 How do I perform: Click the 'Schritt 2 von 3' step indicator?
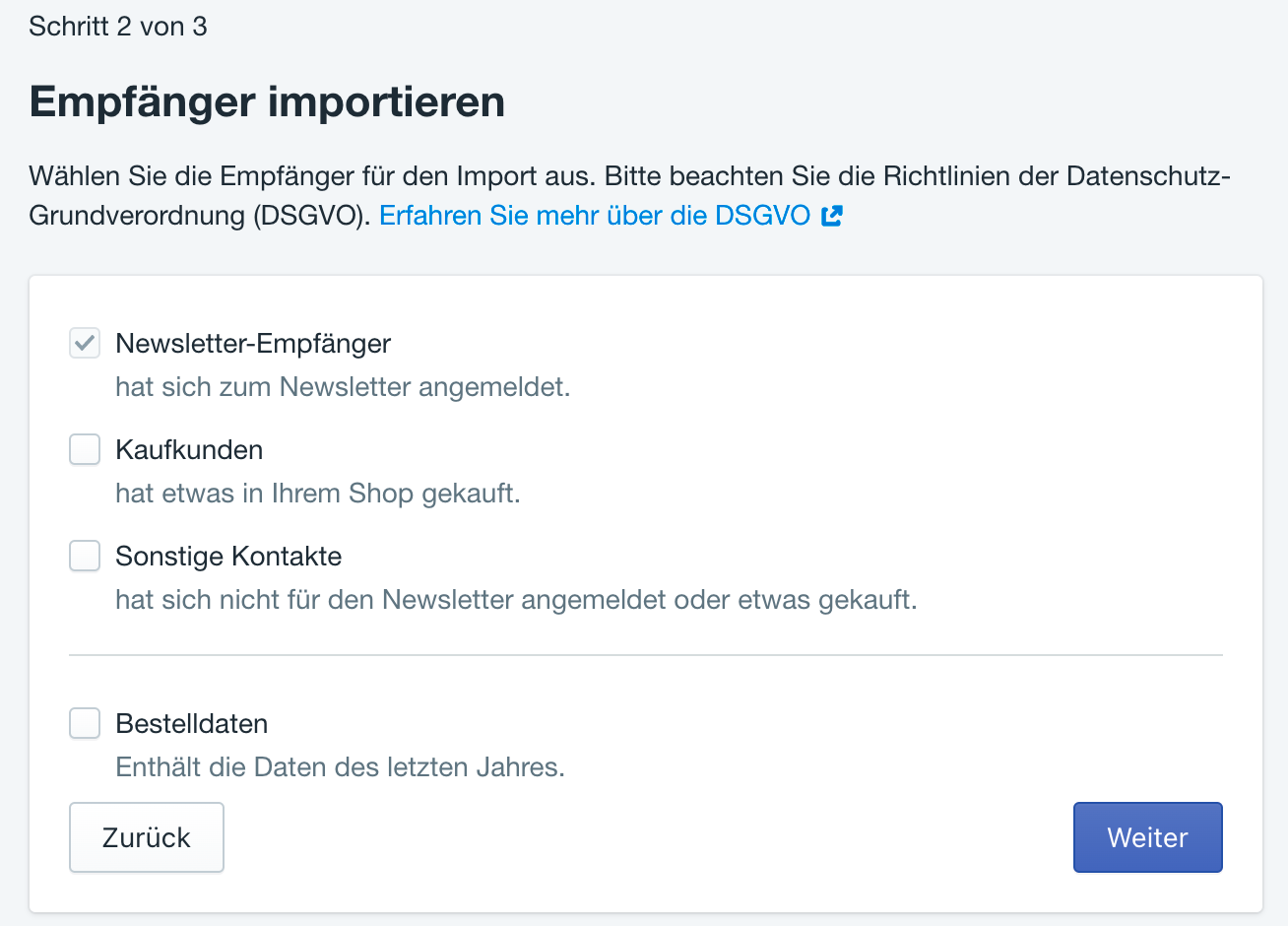(x=118, y=27)
